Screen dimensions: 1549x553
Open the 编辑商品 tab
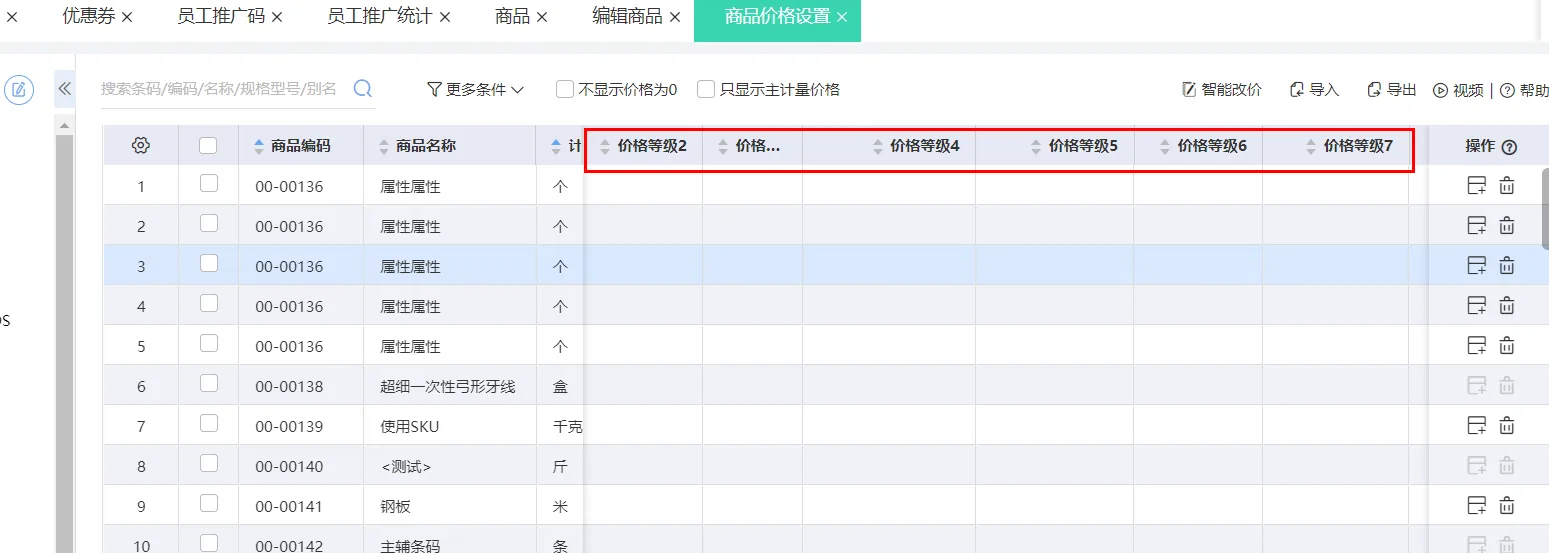click(x=627, y=16)
